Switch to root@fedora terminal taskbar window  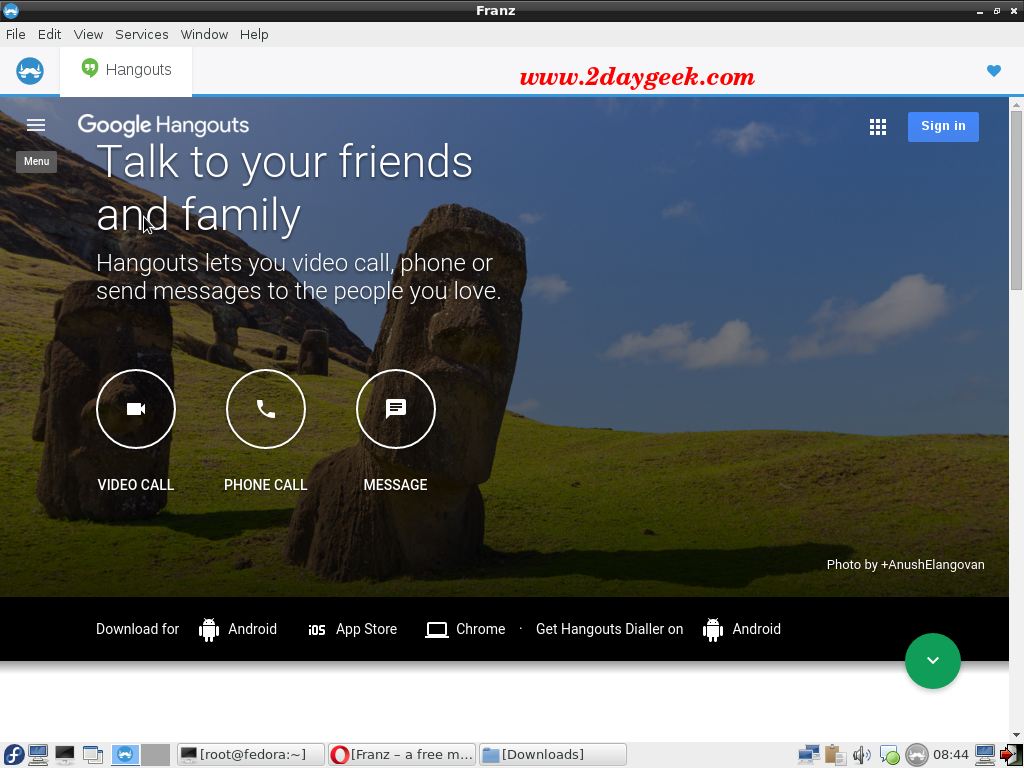coord(251,755)
